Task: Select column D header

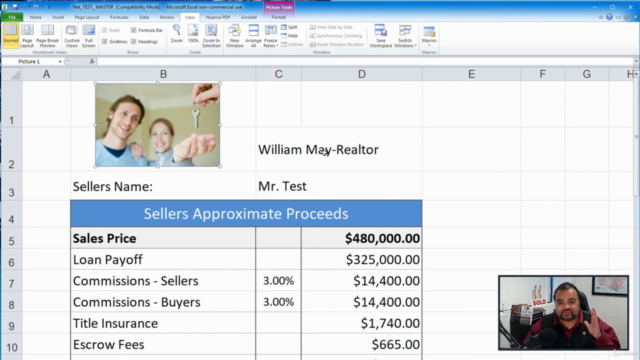Action: [362, 74]
